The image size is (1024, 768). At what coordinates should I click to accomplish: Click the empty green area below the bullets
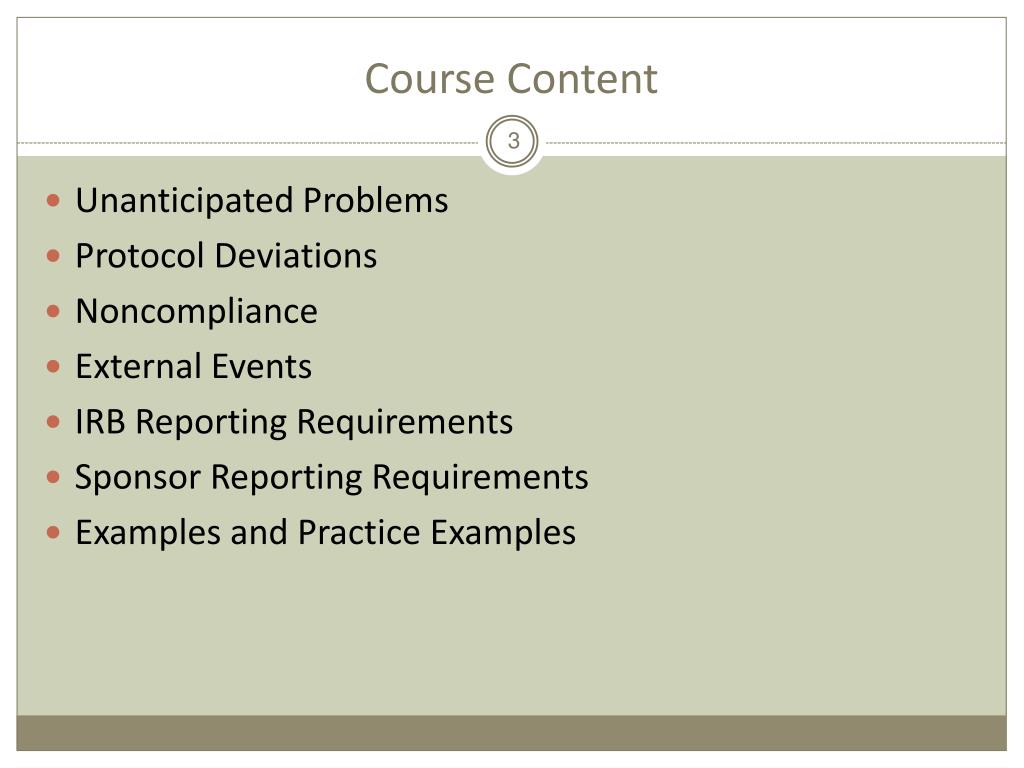point(511,633)
